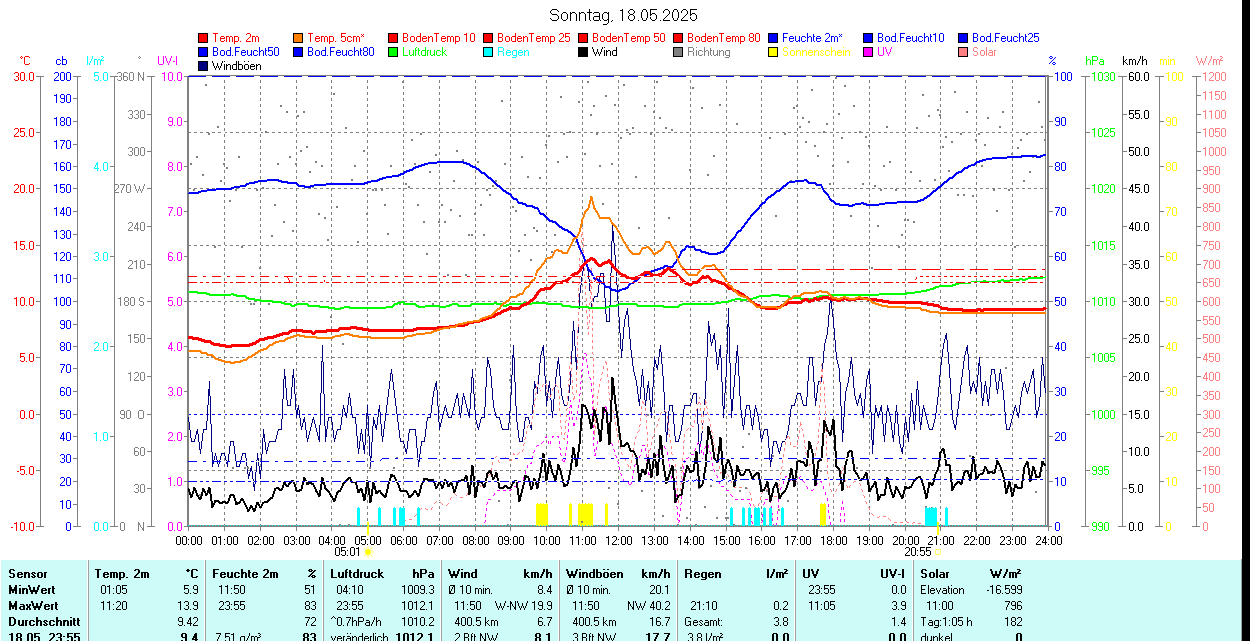This screenshot has width=1250, height=641.
Task: Click the Windböen column header in table
Action: point(594,574)
